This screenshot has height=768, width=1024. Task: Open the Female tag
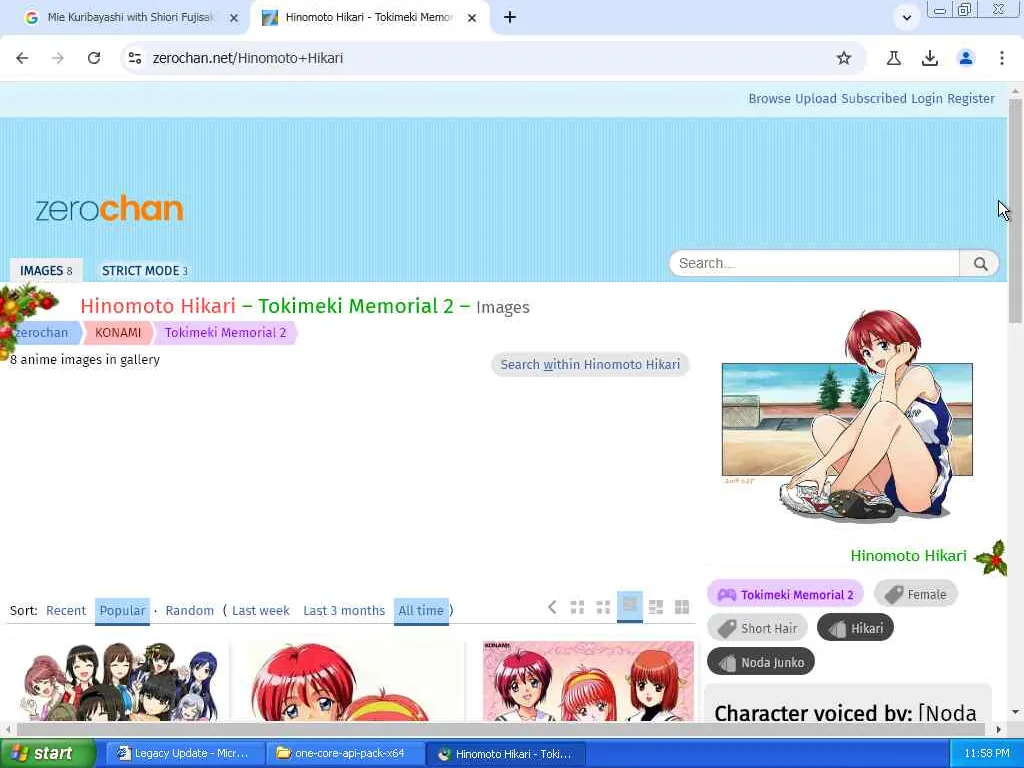pos(916,594)
